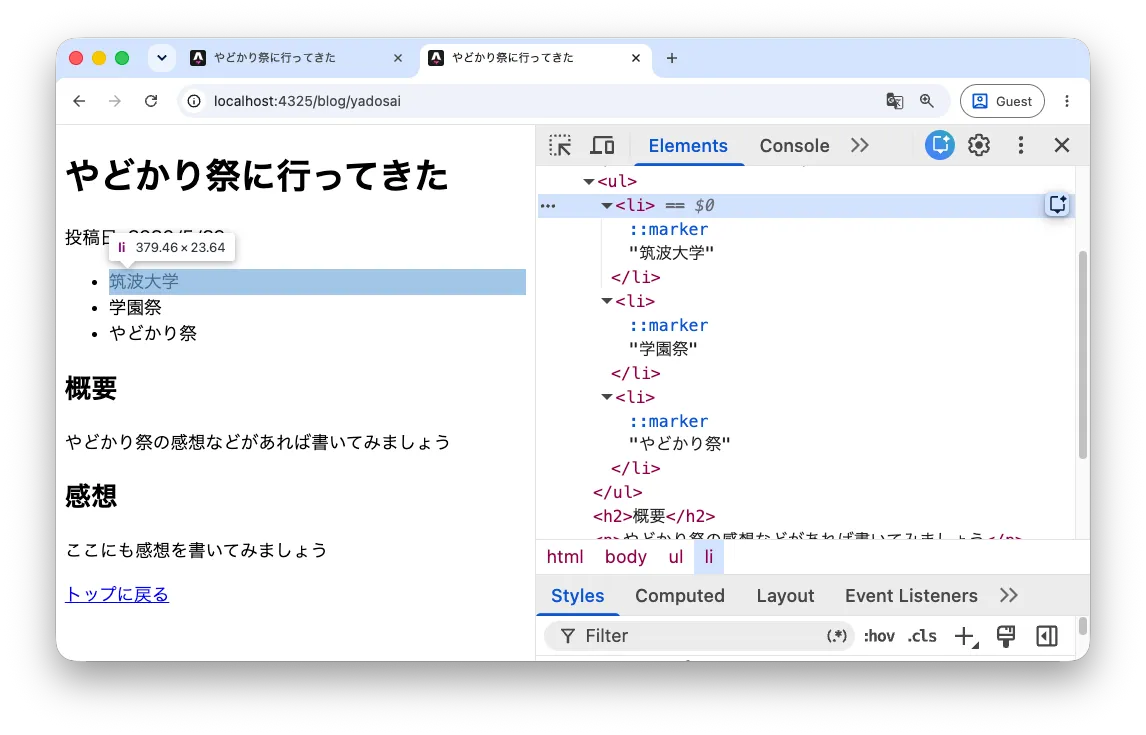Reload the current page
Screen dimensions: 1146x735
151,101
